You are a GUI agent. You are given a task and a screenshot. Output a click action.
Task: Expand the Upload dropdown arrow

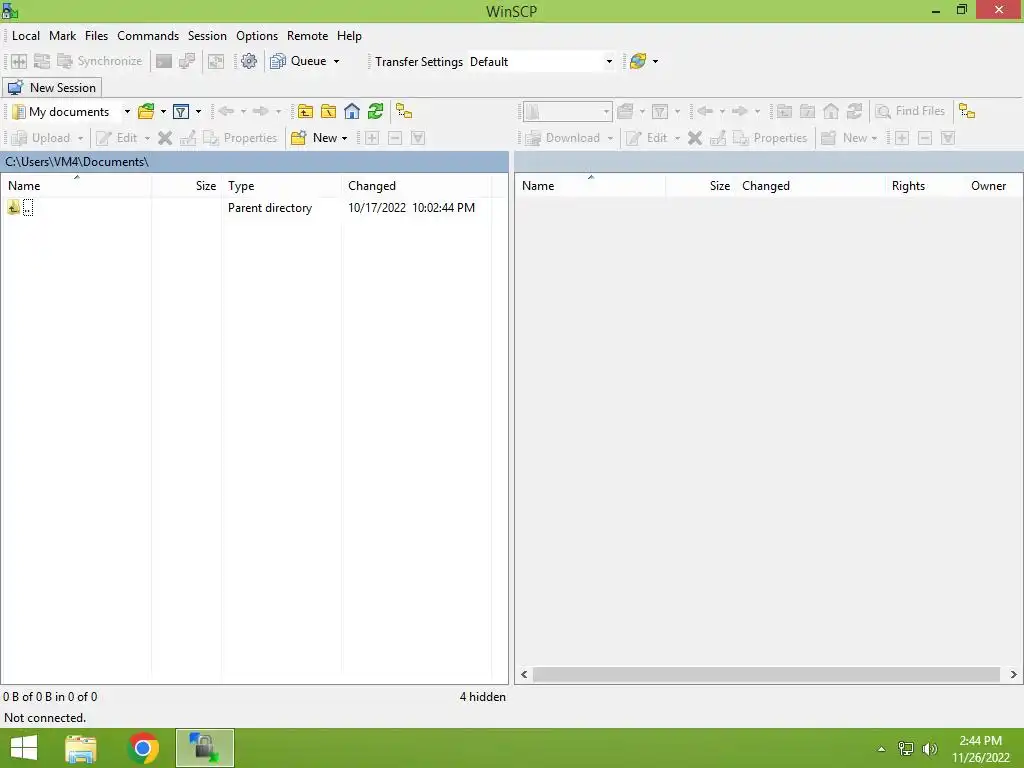80,138
